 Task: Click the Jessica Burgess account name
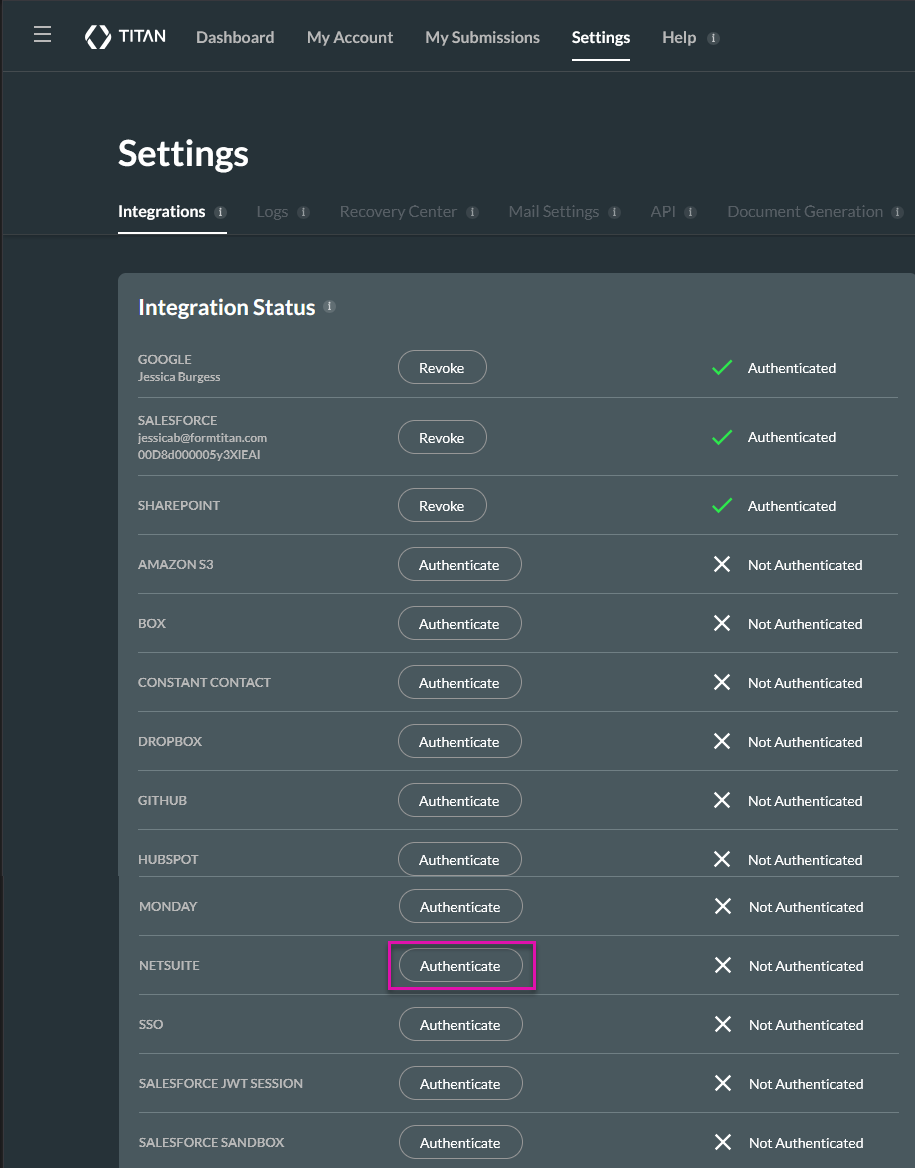tap(179, 377)
